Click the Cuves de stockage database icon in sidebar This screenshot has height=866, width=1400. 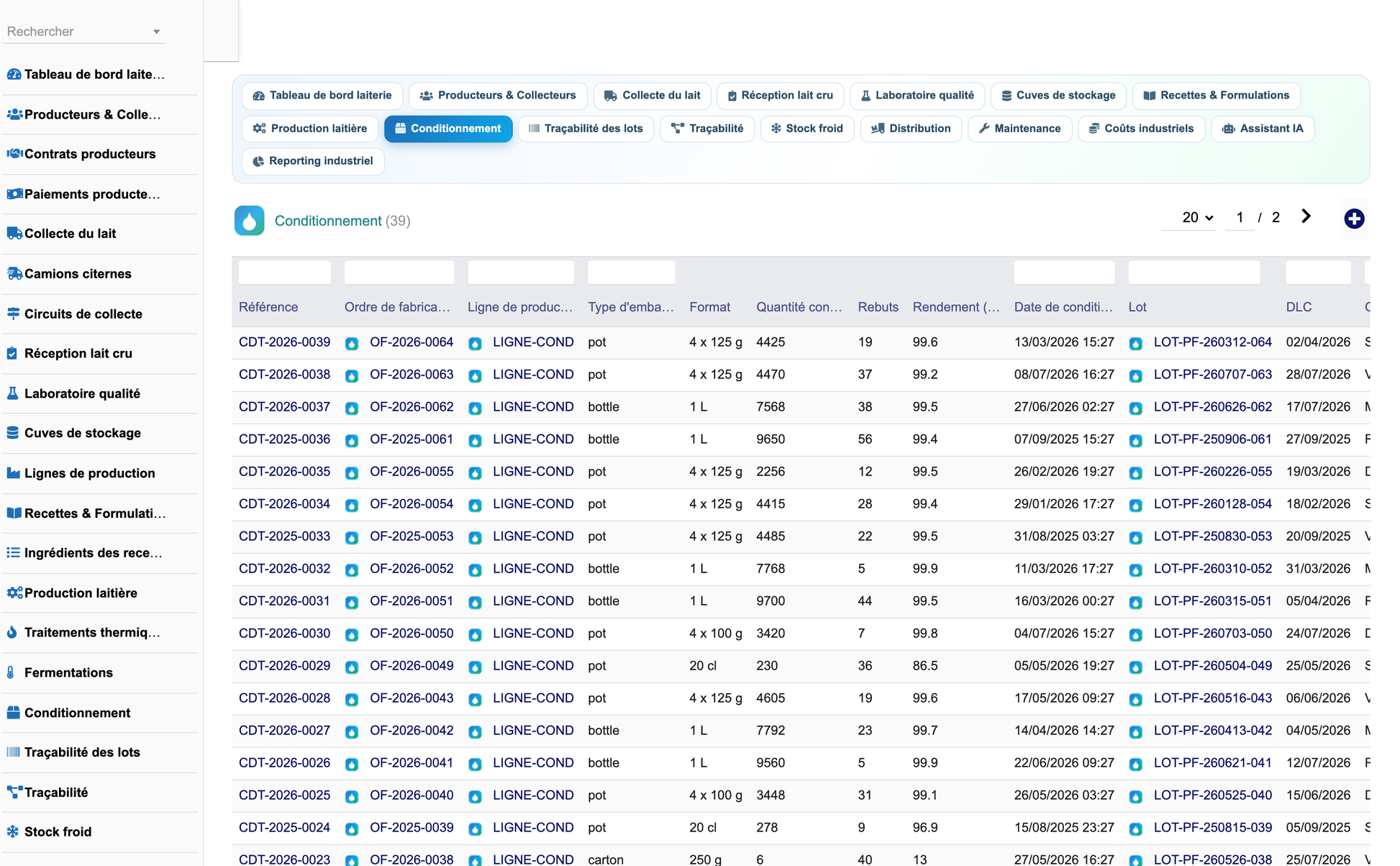point(12,433)
